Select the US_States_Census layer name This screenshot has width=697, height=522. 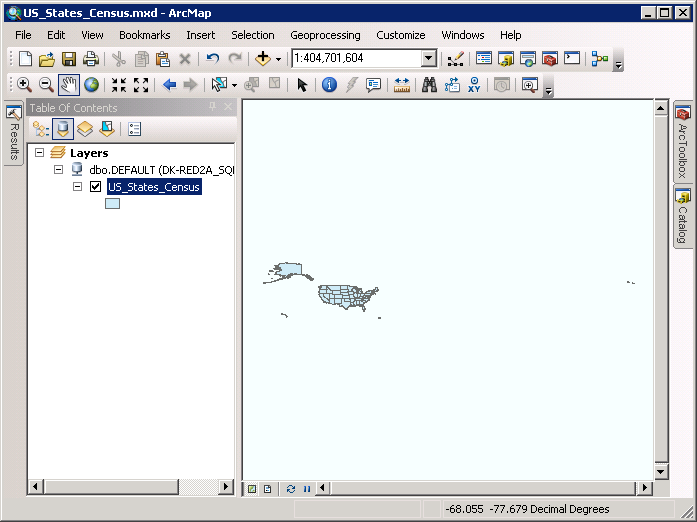pos(154,187)
